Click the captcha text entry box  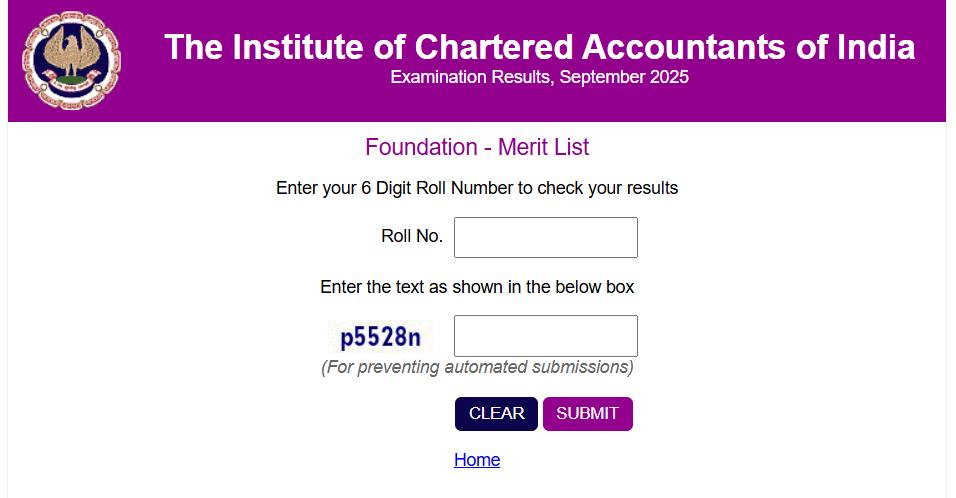[x=545, y=336]
